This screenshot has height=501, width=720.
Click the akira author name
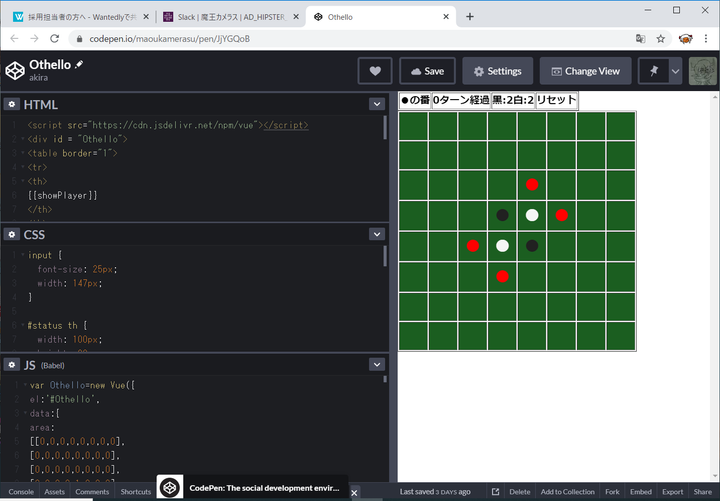click(x=39, y=78)
